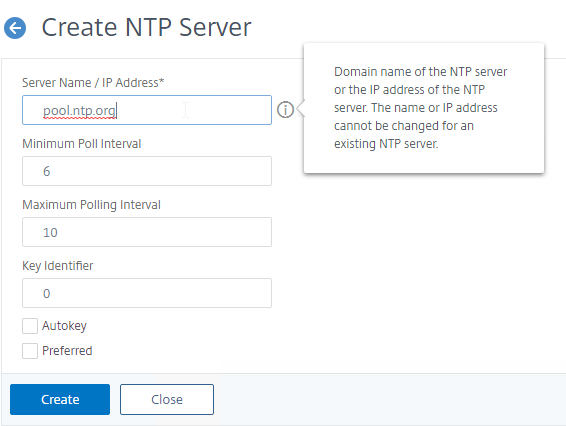The width and height of the screenshot is (566, 426).
Task: Click the tooltip's pointer arrow near info icon
Action: tap(301, 109)
